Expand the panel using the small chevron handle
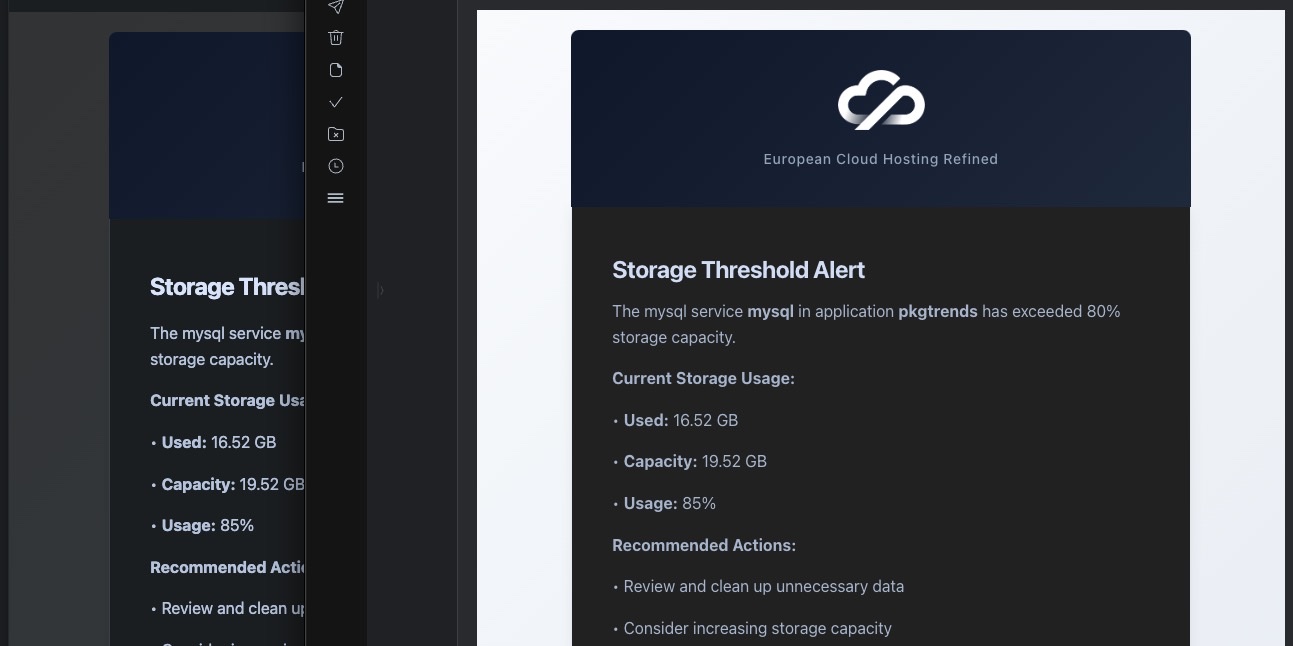The height and width of the screenshot is (646, 1293). point(380,290)
